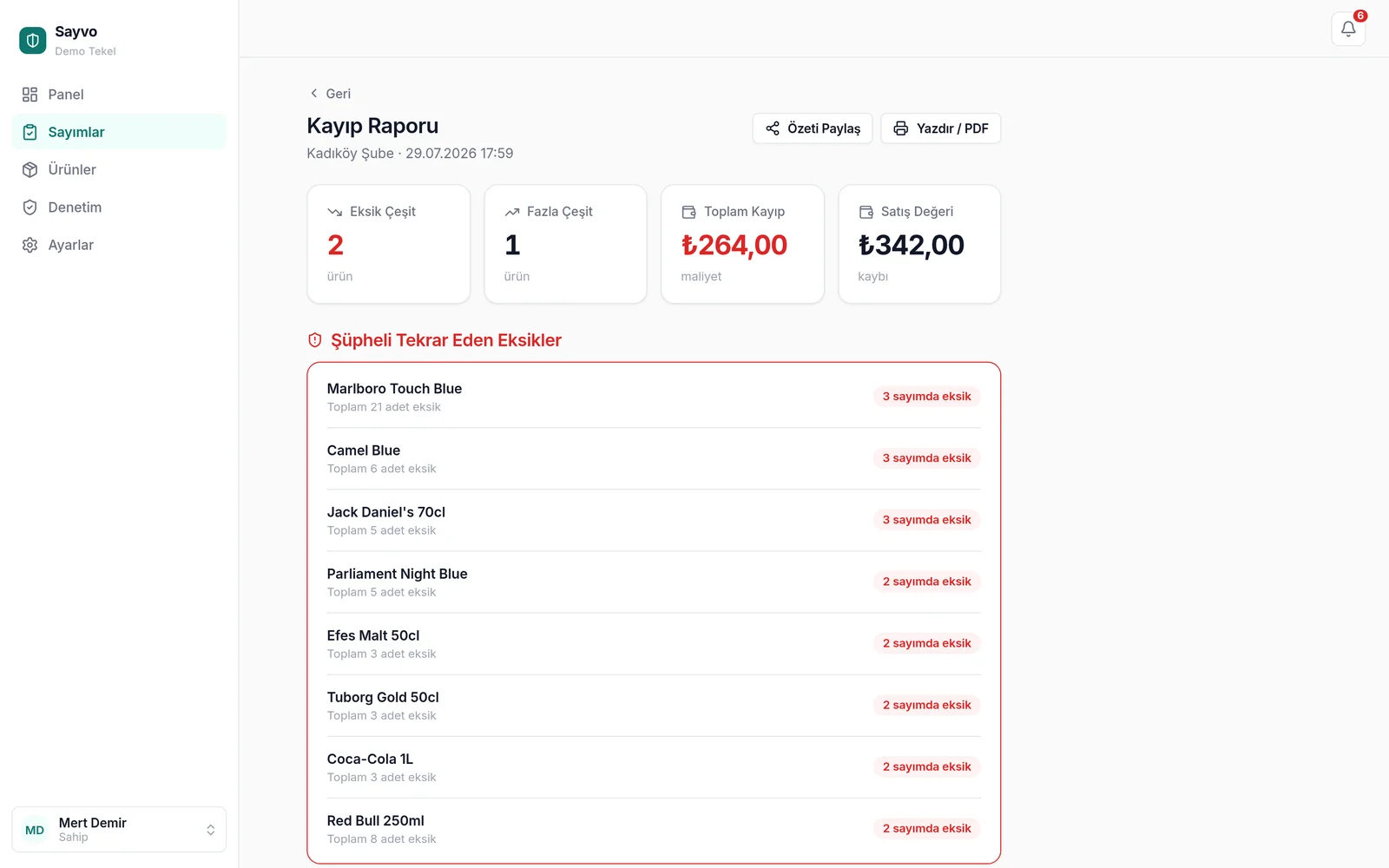Open the Red Bull 250ml entry
This screenshot has height=868, width=1389.
point(654,829)
